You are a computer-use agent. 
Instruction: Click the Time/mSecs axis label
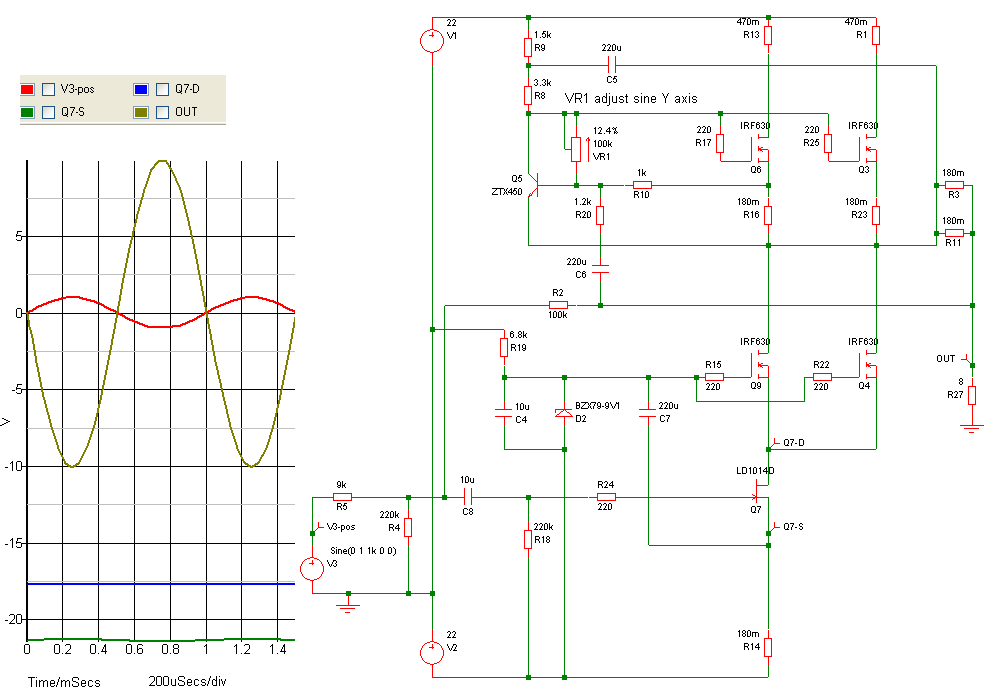pos(64,682)
